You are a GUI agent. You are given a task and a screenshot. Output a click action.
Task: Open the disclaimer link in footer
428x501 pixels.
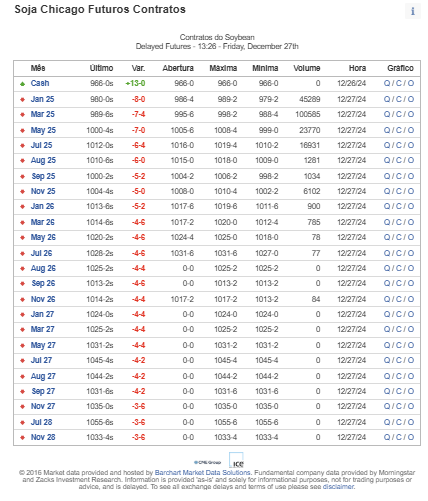(x=338, y=487)
